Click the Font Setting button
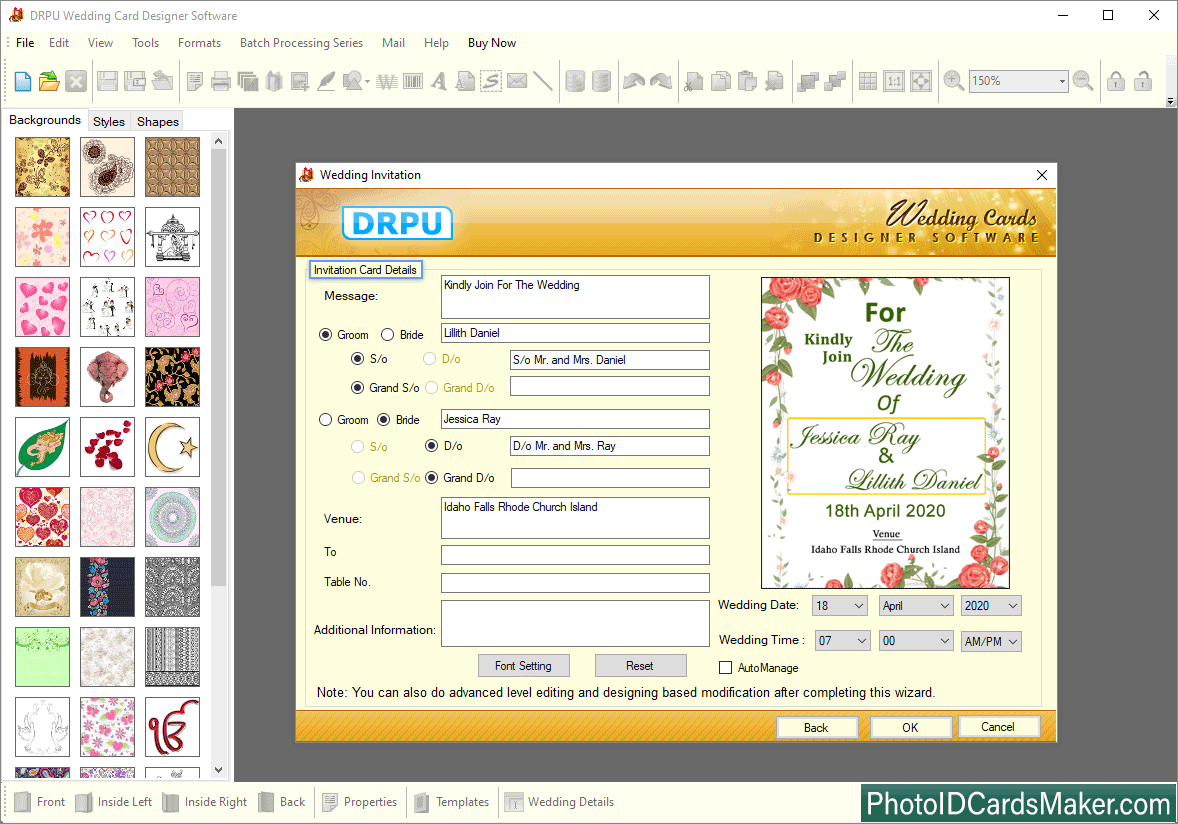The width and height of the screenshot is (1178, 824). pyautogui.click(x=524, y=666)
